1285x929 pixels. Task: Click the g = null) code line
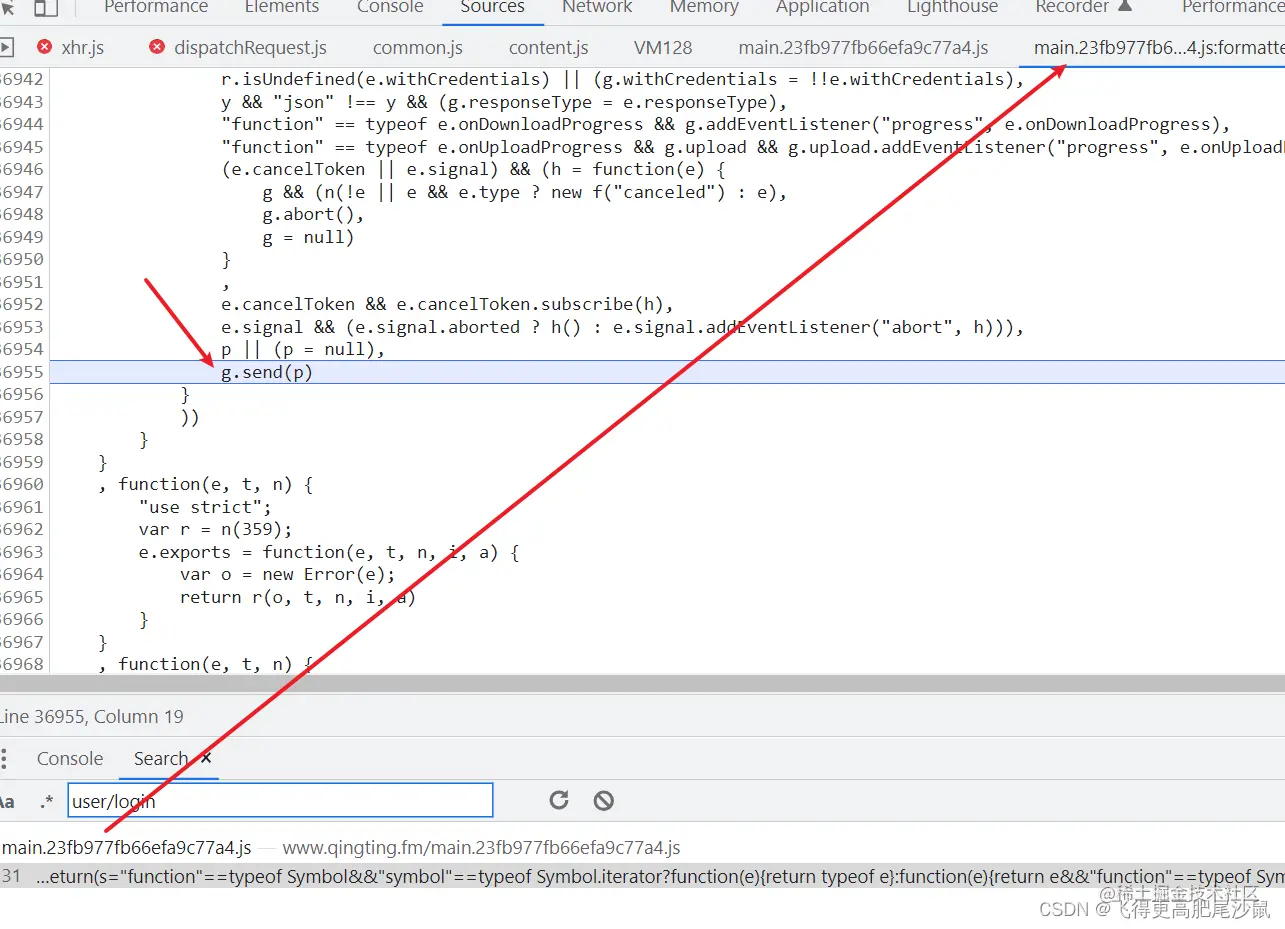pyautogui.click(x=309, y=237)
